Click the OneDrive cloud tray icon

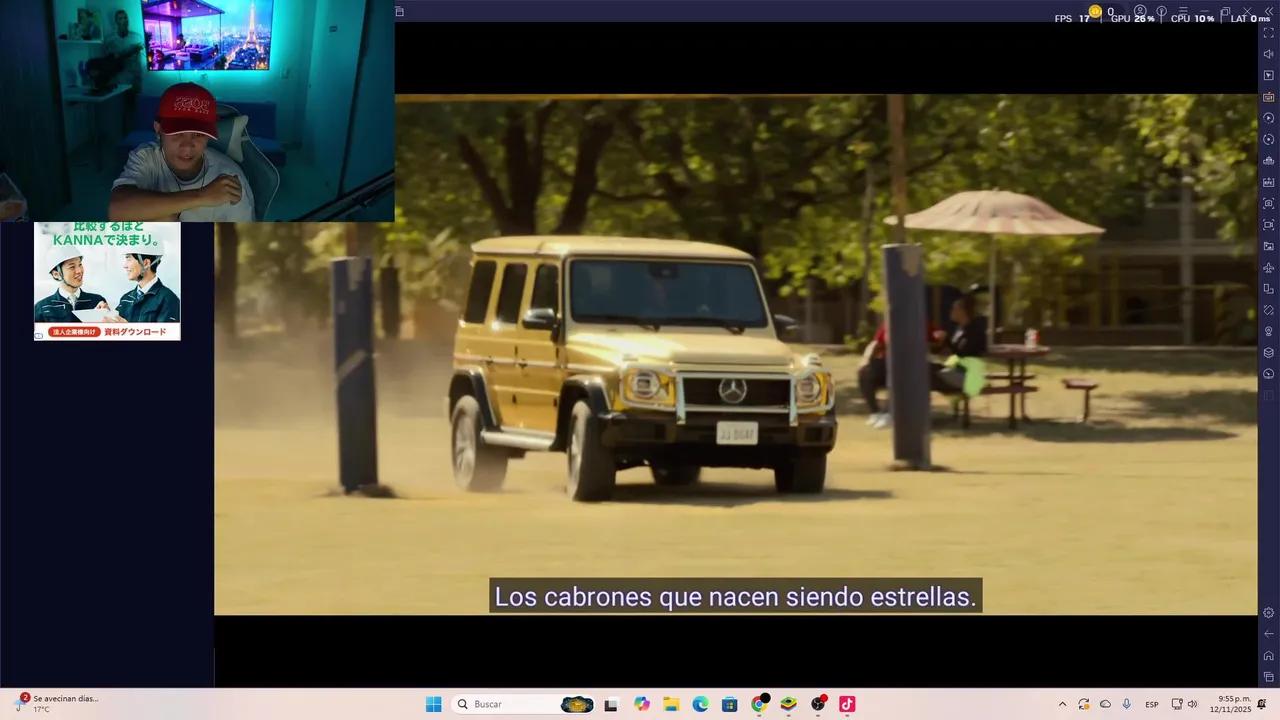pos(1105,704)
